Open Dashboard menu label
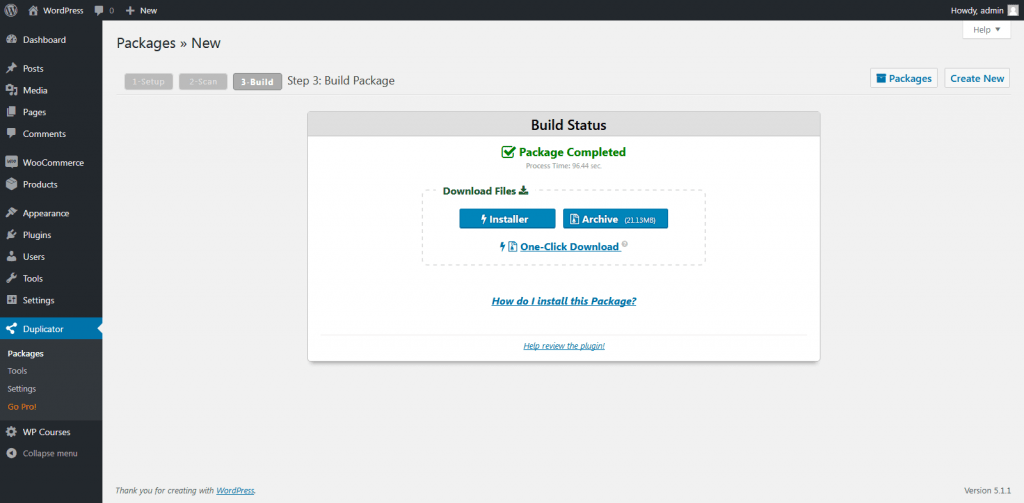 (44, 40)
